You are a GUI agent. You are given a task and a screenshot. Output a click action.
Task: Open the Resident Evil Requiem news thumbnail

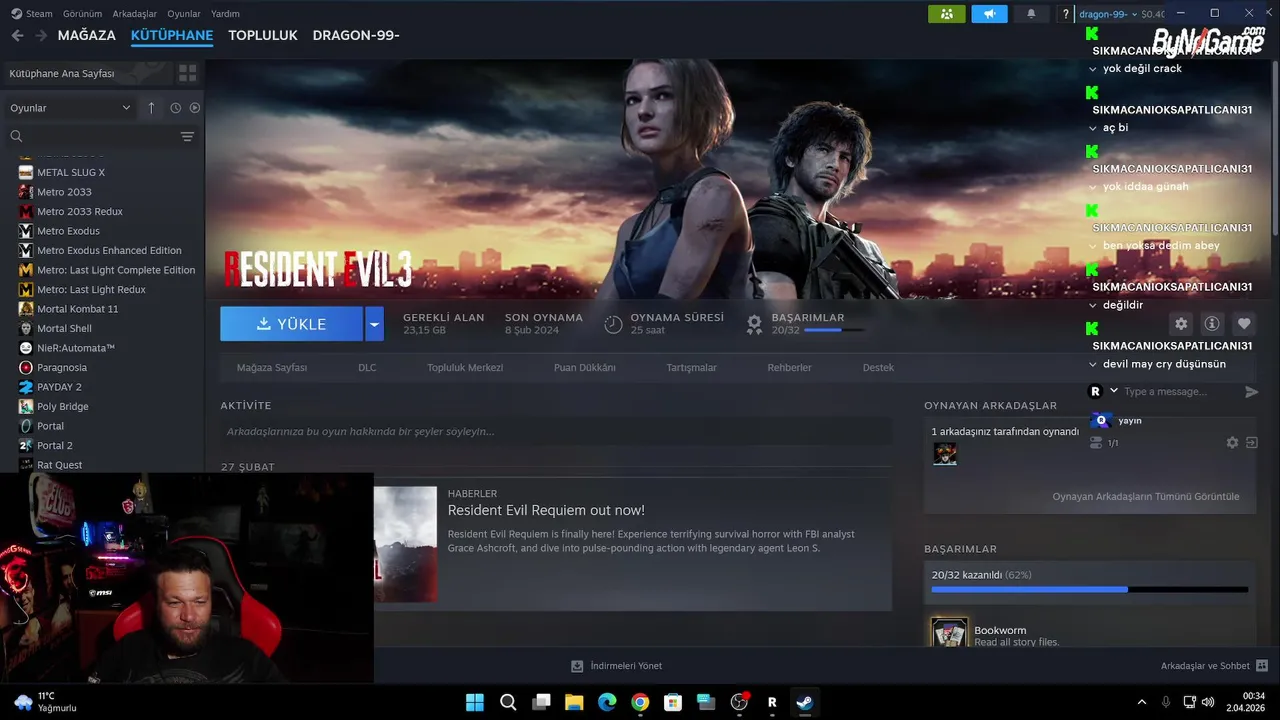click(405, 544)
